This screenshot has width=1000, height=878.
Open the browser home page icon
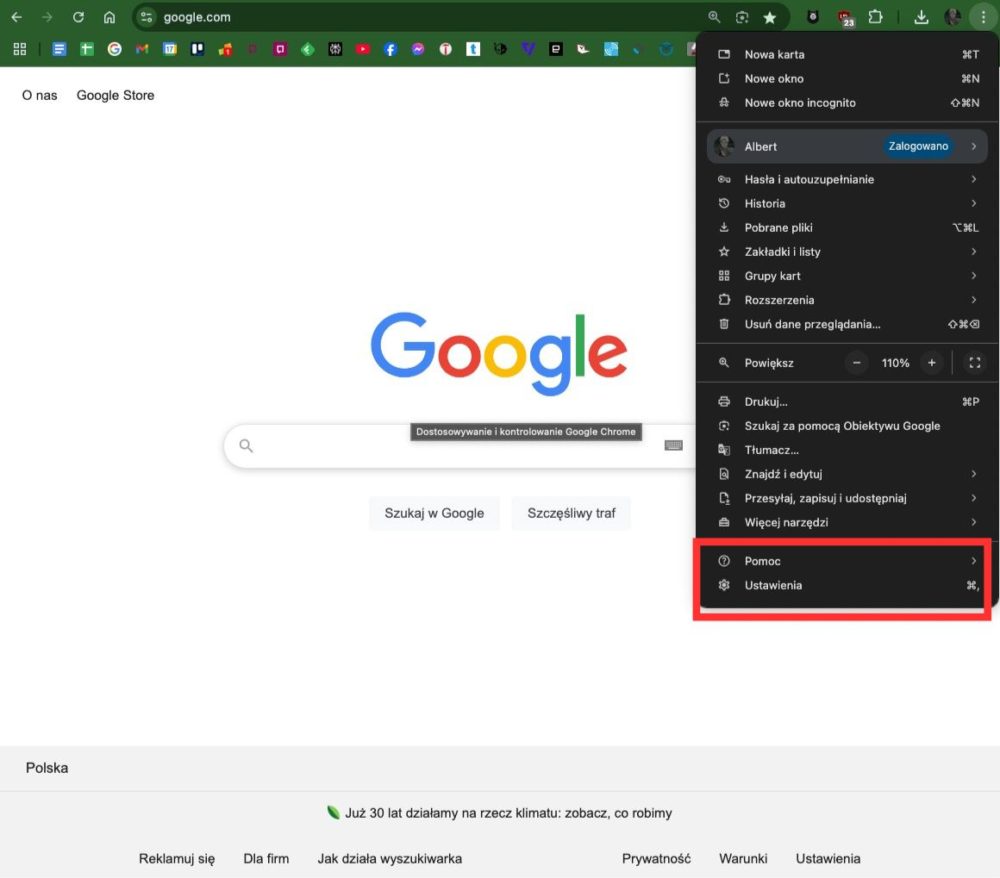click(110, 17)
